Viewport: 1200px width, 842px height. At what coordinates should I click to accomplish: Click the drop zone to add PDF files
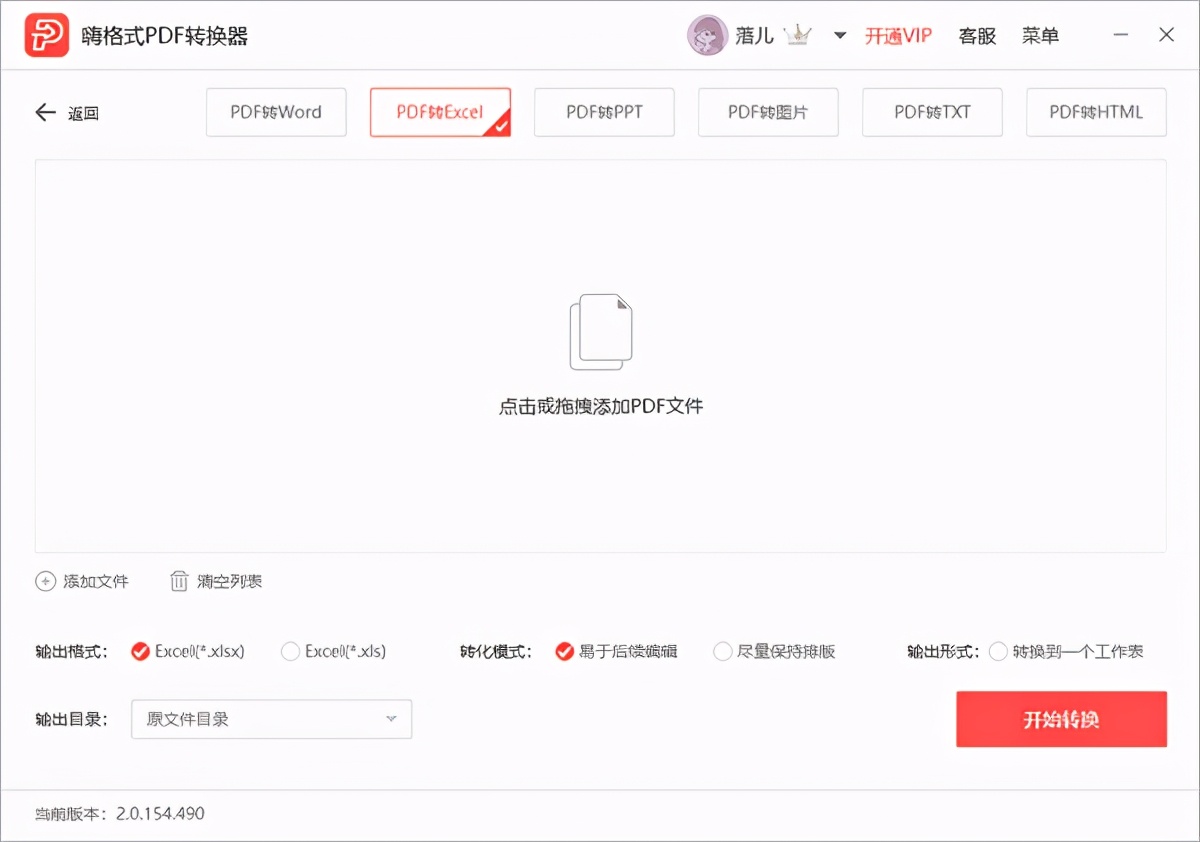[x=600, y=406]
